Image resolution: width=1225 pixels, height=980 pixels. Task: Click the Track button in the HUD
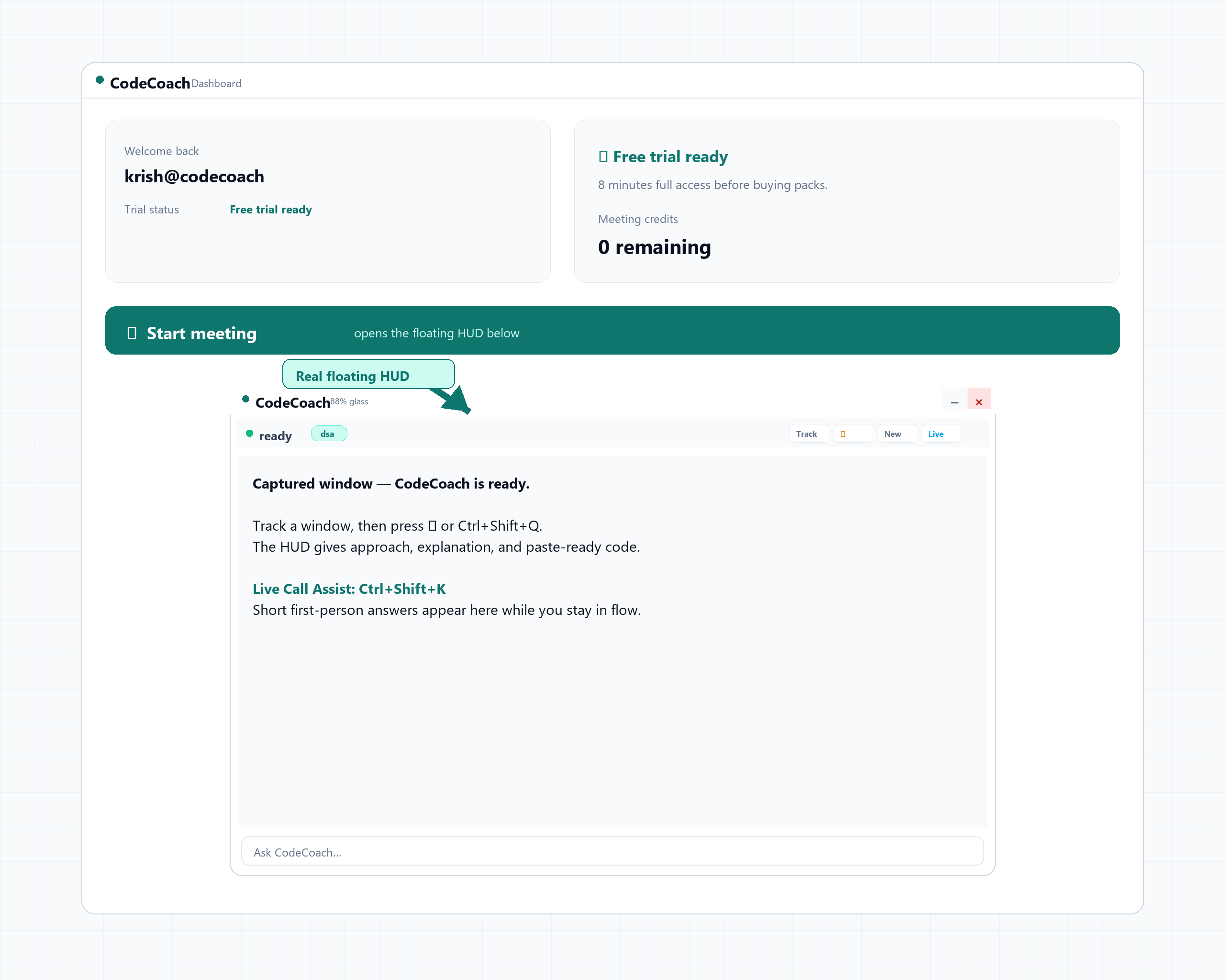[x=809, y=434]
